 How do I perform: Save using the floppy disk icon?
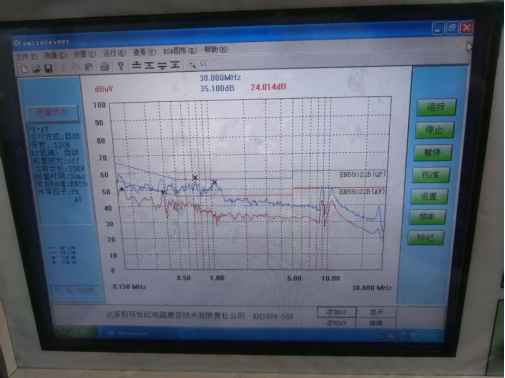(x=49, y=68)
